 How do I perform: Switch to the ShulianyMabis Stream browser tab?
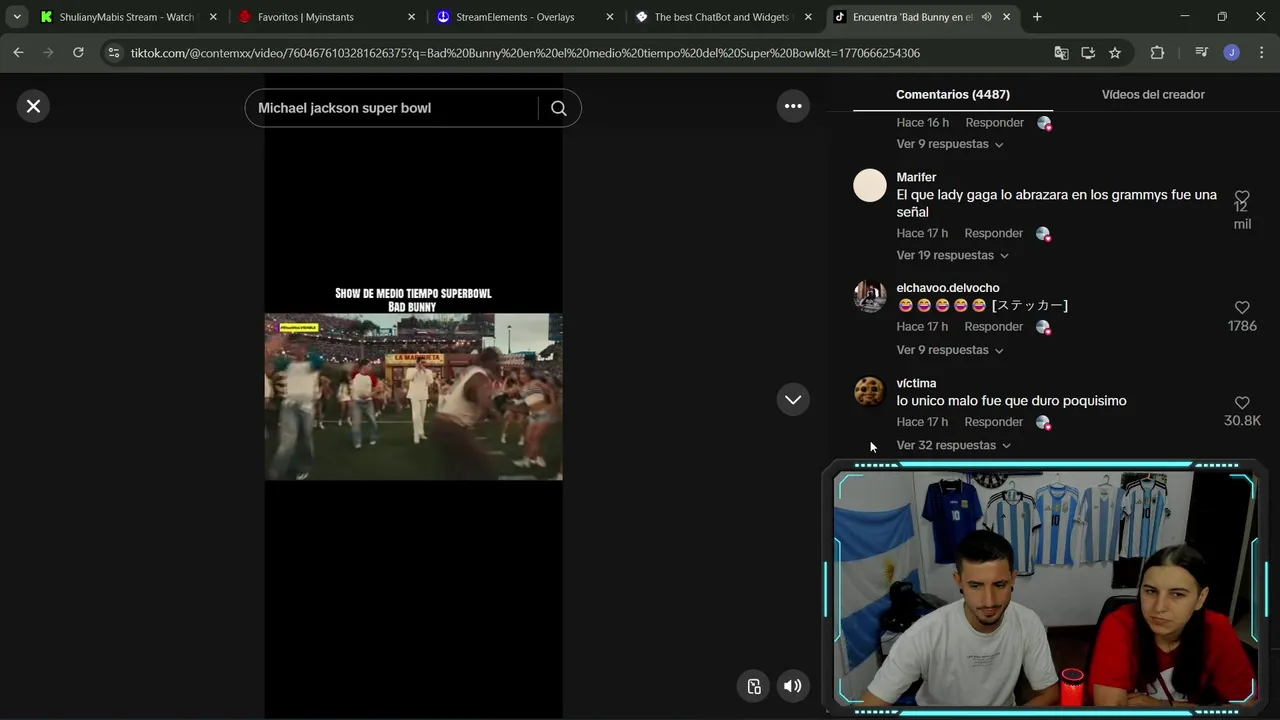[126, 17]
